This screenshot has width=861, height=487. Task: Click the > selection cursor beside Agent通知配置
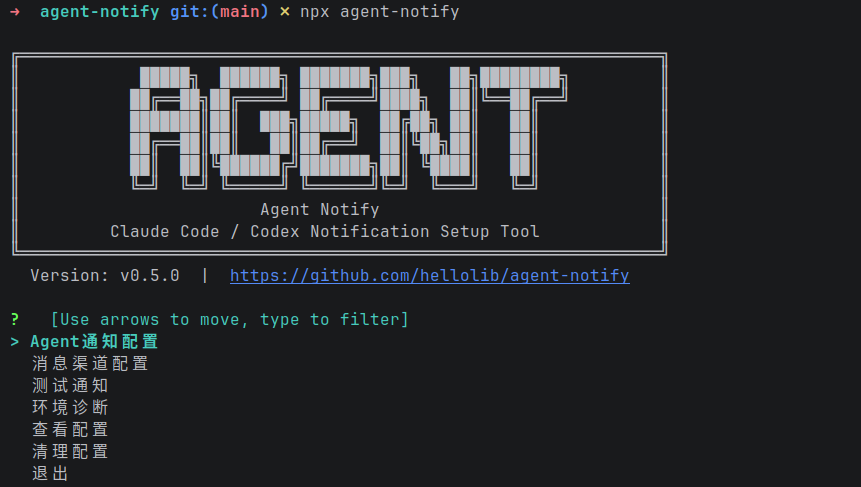click(15, 342)
